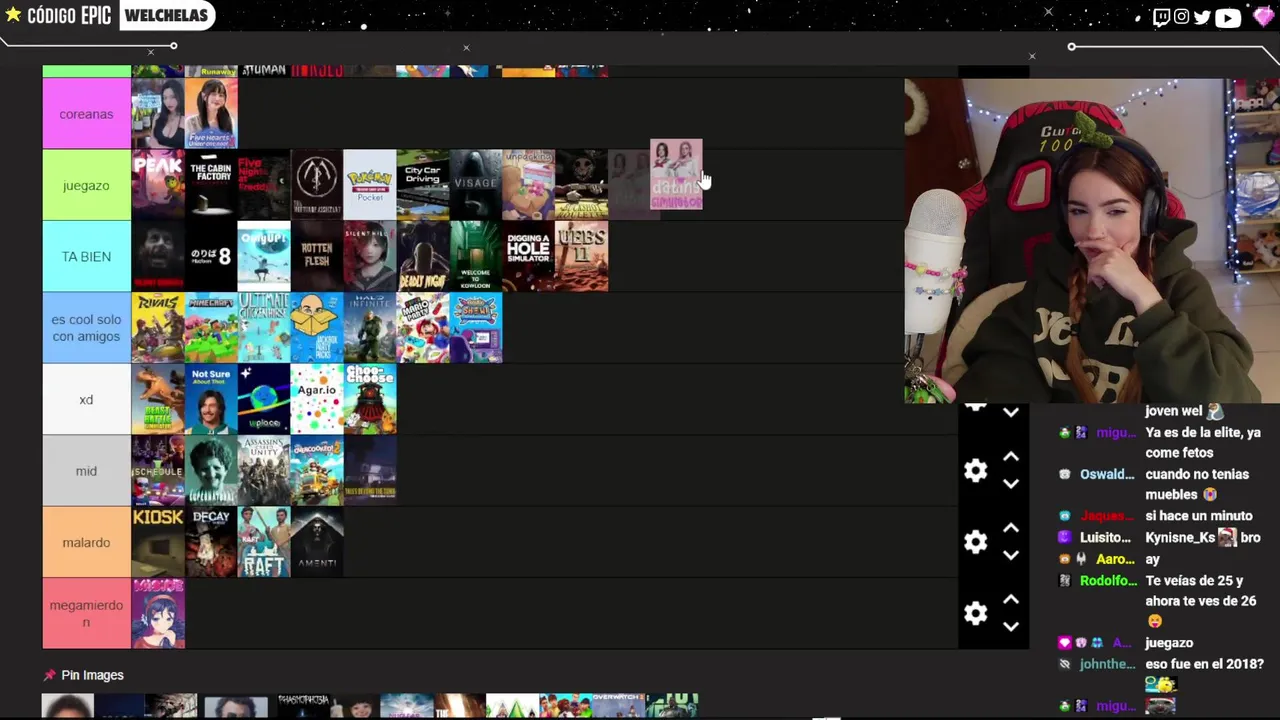Pick the Beast Battle Simulator tile
The image size is (1280, 720).
click(158, 399)
